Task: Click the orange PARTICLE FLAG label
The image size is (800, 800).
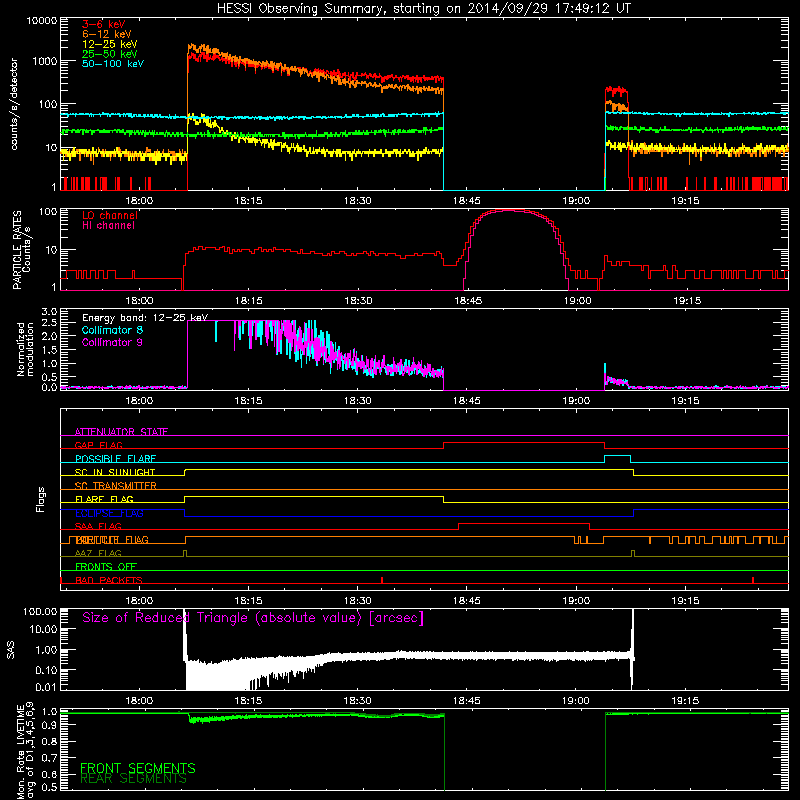Action: click(112, 540)
